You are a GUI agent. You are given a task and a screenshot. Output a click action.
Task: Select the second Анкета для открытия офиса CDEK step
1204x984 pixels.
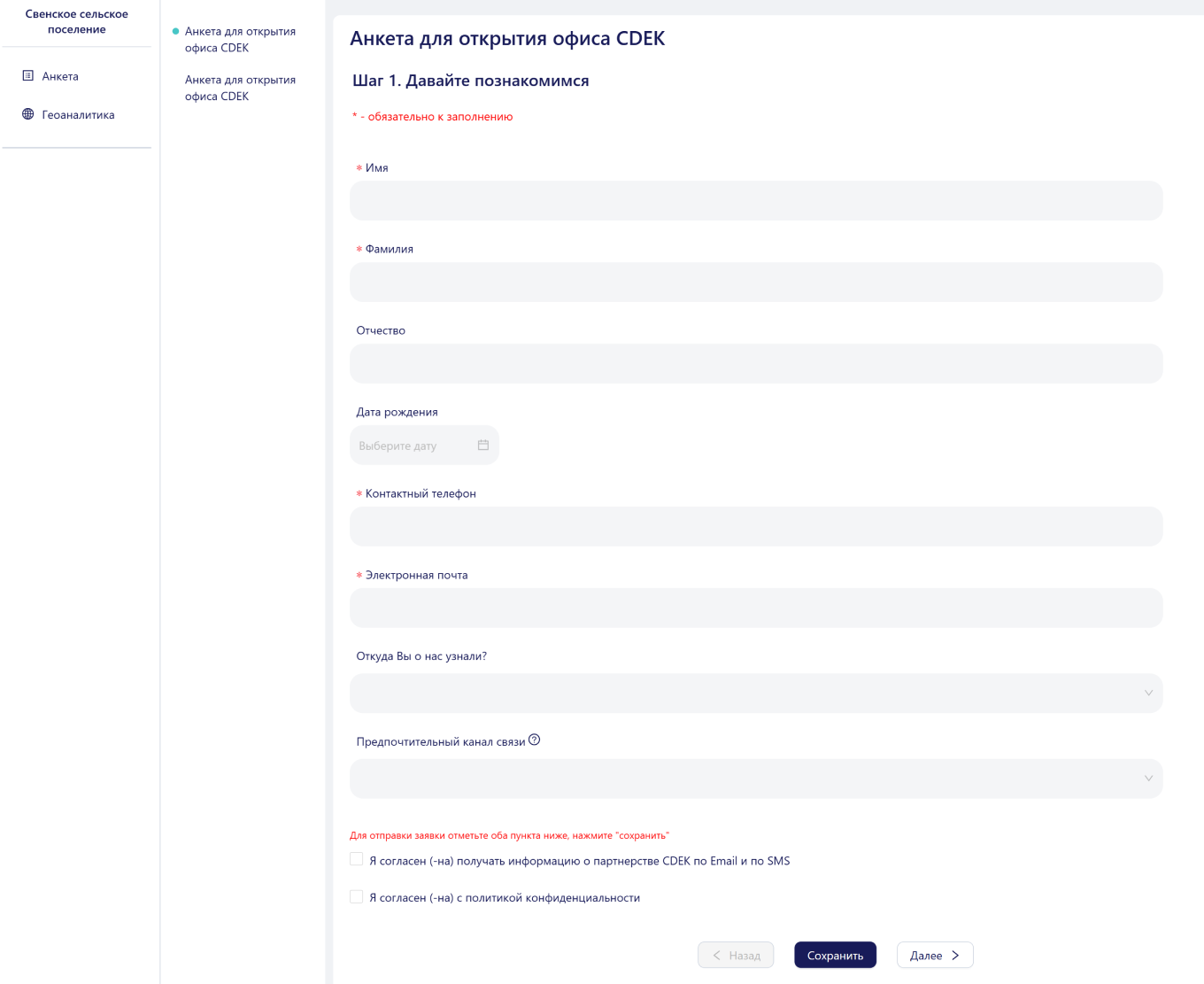tap(239, 88)
